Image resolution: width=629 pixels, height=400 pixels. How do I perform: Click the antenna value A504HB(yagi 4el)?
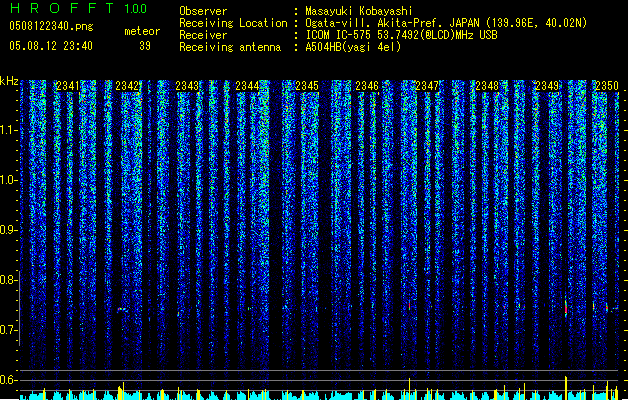(x=353, y=47)
